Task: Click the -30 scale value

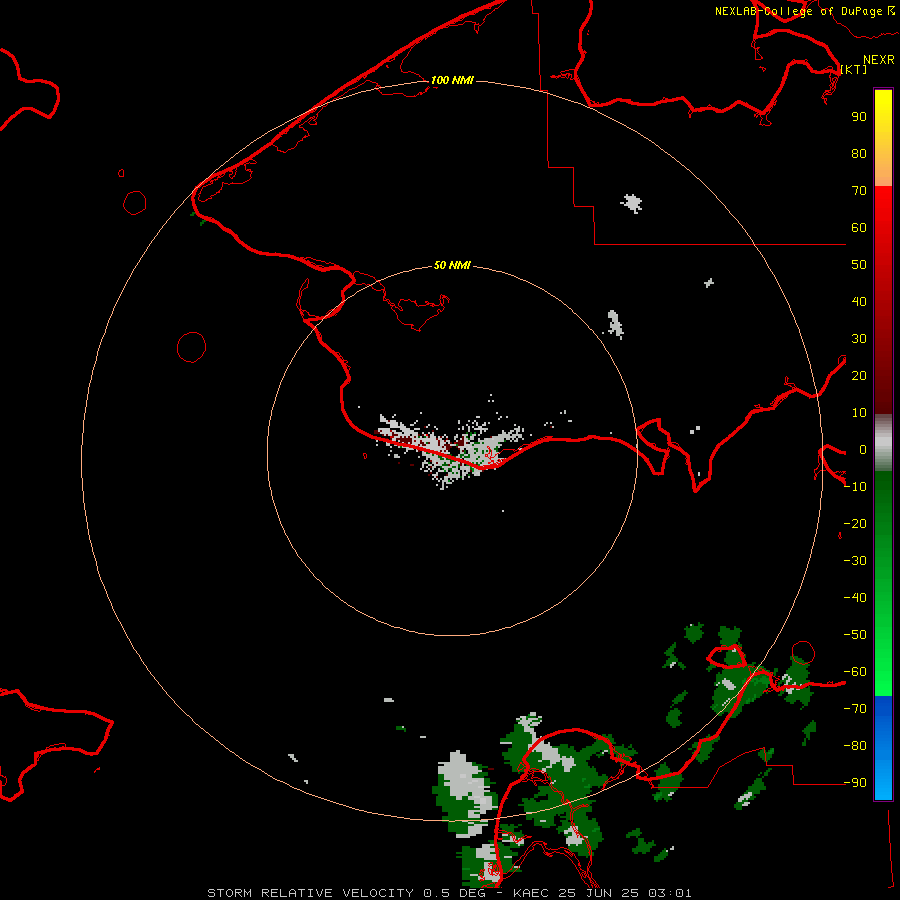Action: coord(855,561)
